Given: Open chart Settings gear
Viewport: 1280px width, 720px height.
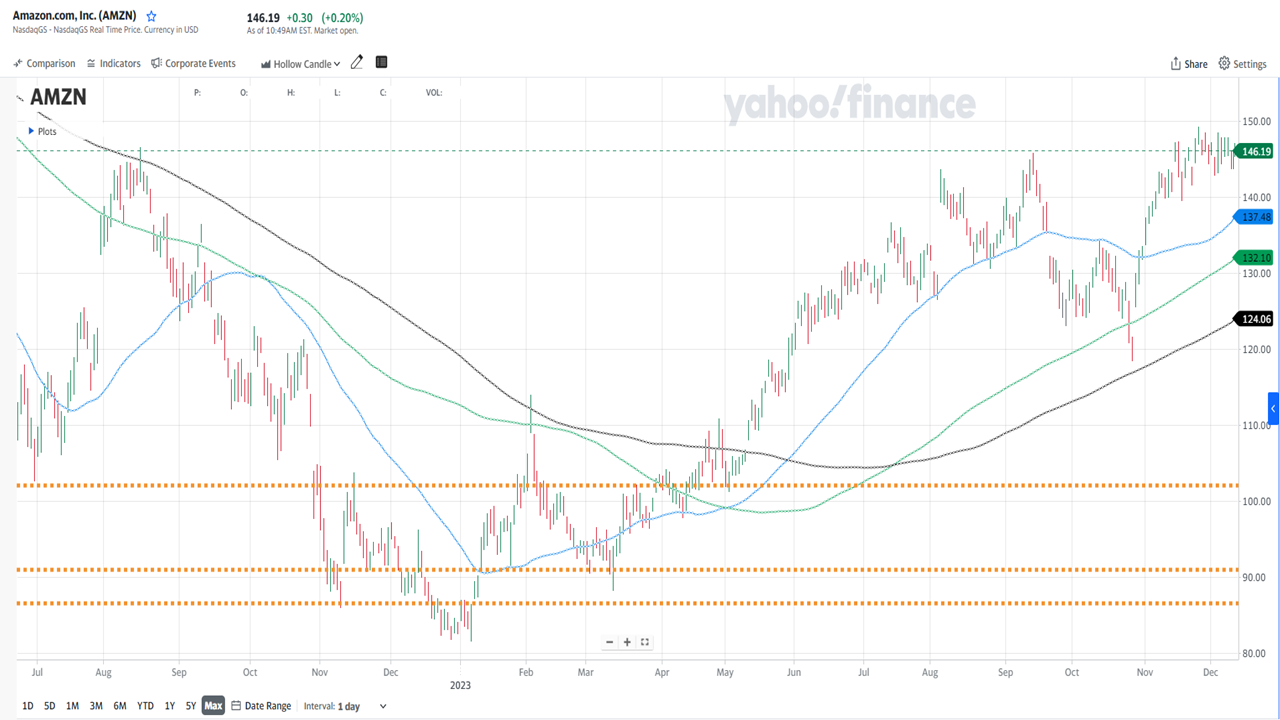Looking at the screenshot, I should pyautogui.click(x=1242, y=64).
